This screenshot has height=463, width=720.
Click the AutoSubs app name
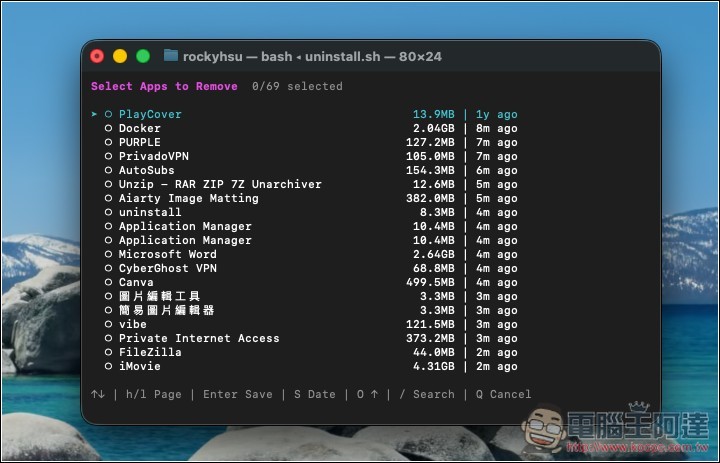coord(146,170)
